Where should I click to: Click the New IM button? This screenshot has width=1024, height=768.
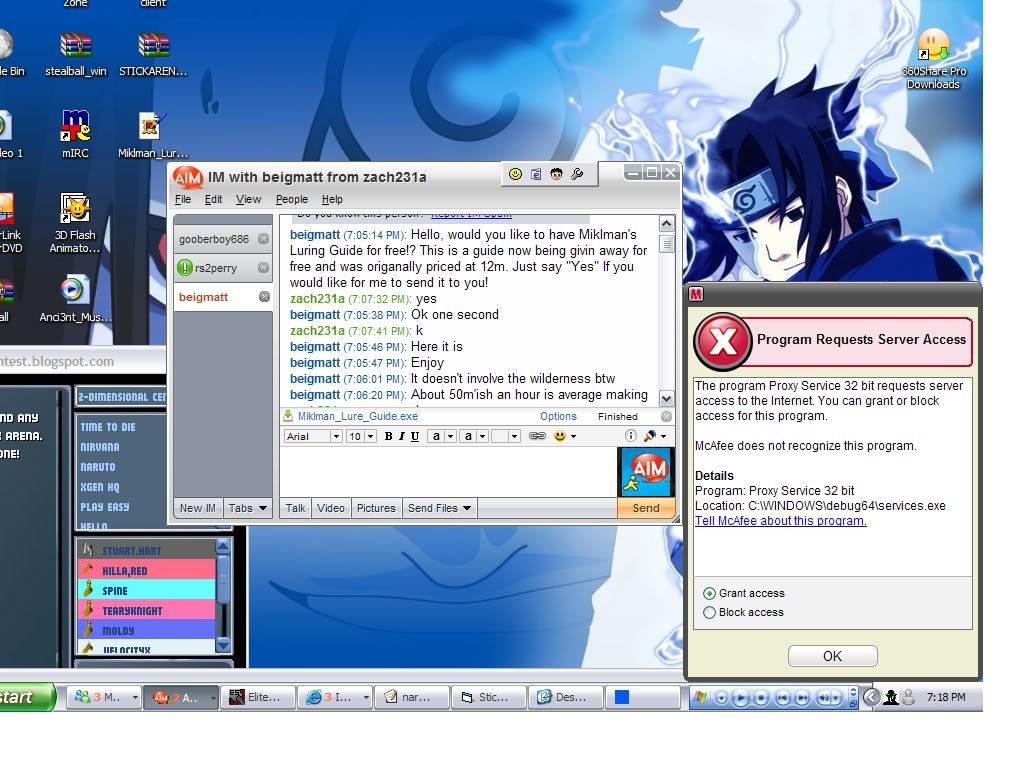click(197, 508)
